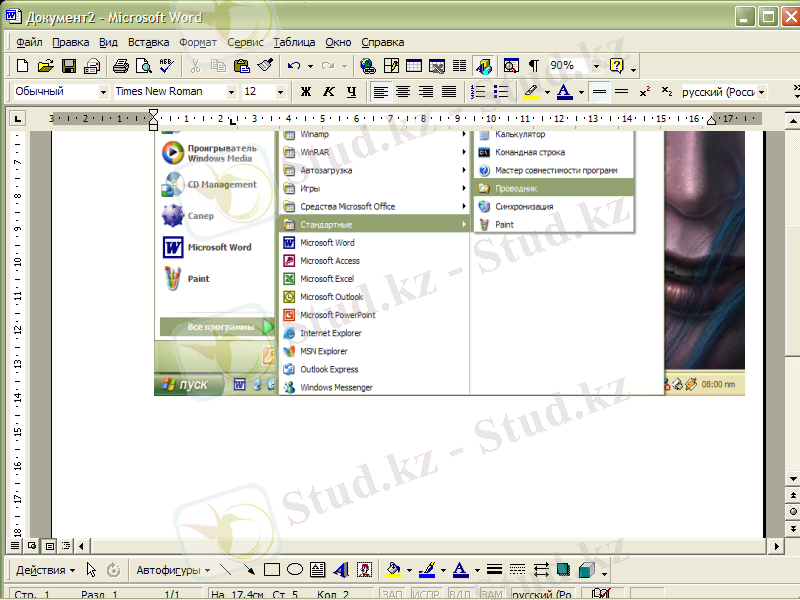Click the Open file folder icon
The image size is (800, 600).
point(45,66)
